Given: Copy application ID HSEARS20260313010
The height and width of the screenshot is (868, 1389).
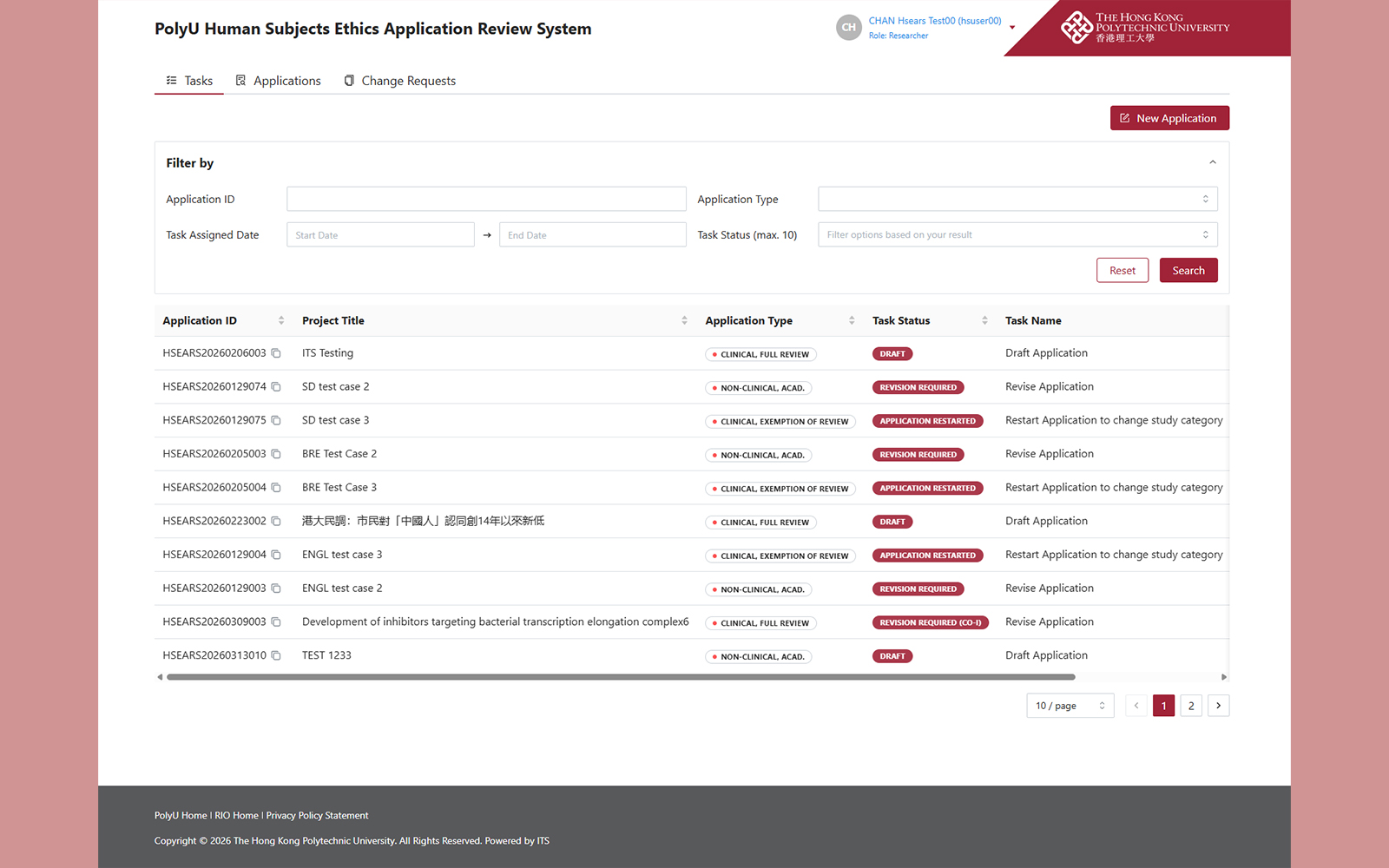Looking at the screenshot, I should tap(276, 655).
